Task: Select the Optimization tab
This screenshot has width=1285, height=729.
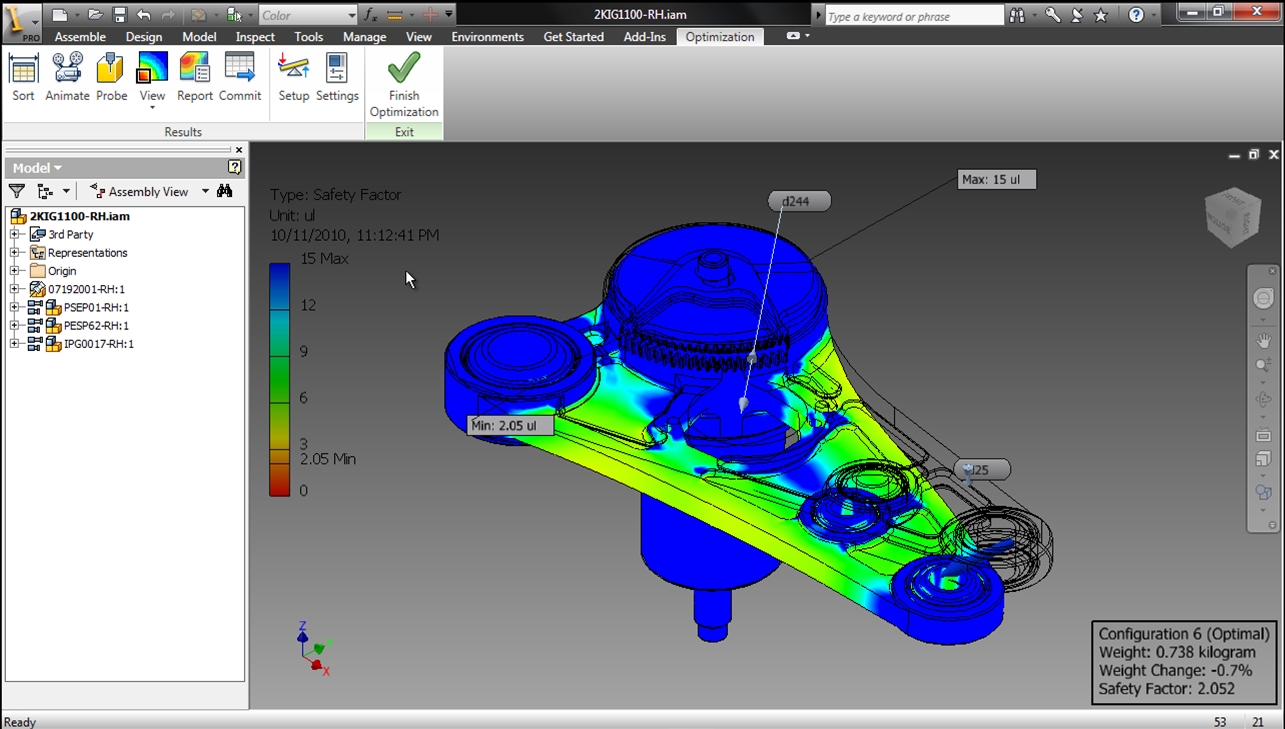Action: [x=719, y=37]
